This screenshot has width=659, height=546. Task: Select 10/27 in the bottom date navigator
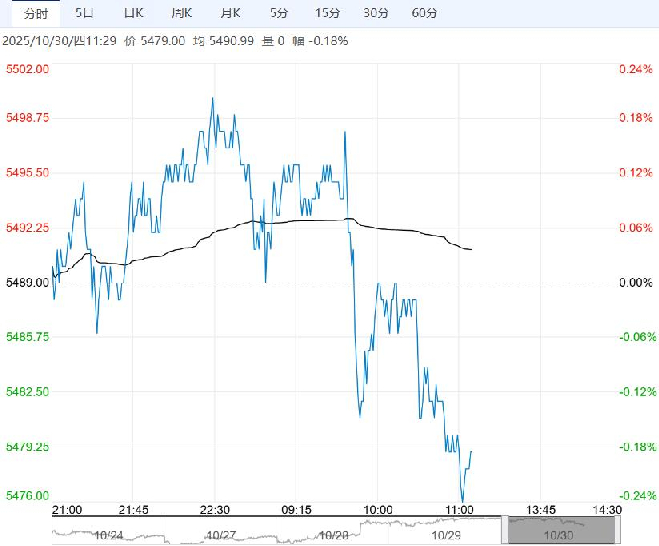tap(217, 535)
